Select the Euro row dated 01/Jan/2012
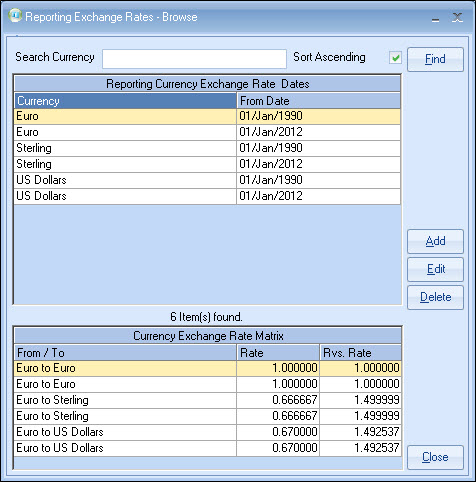476x482 pixels. 207,132
